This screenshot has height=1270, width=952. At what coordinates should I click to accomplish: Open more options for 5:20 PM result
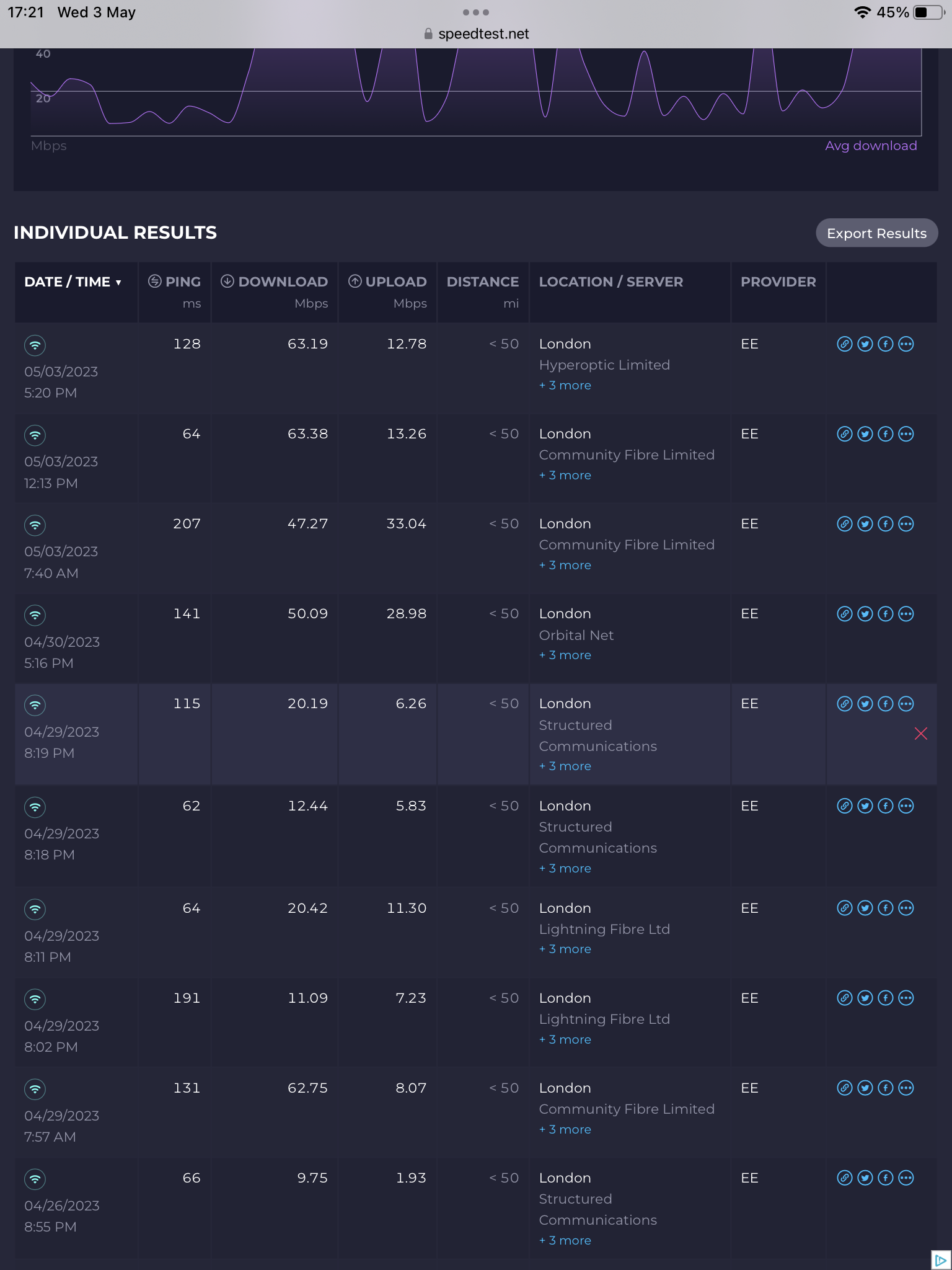pos(906,344)
